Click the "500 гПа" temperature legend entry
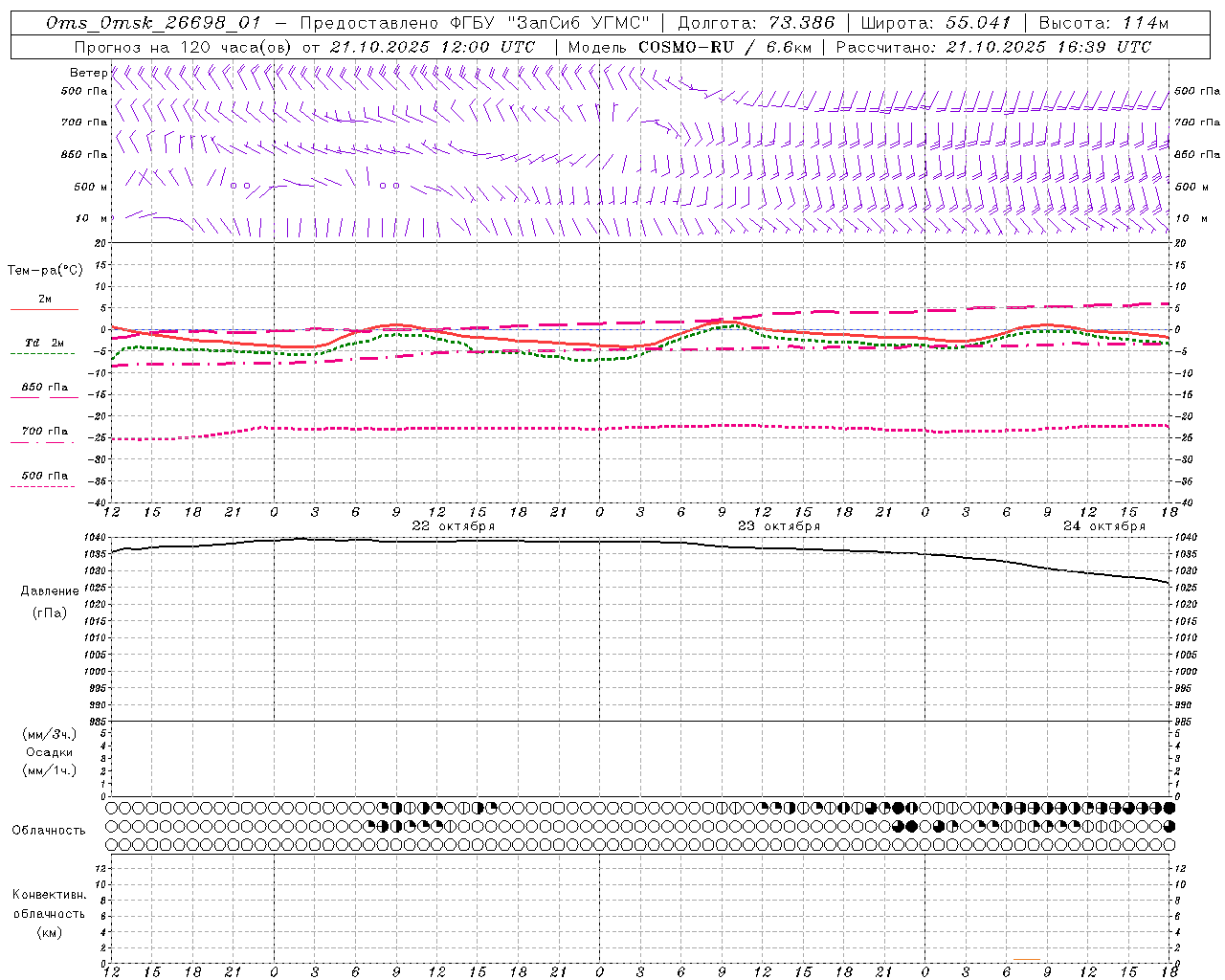 click(45, 476)
